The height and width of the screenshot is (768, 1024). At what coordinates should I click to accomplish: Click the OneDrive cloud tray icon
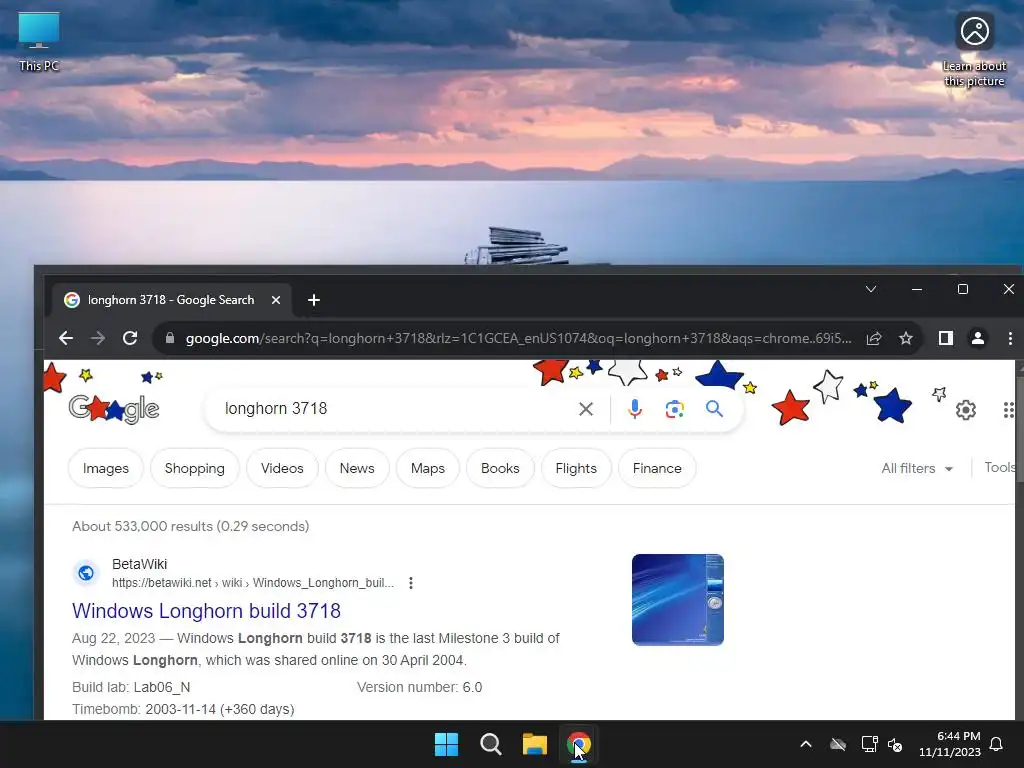coord(838,744)
